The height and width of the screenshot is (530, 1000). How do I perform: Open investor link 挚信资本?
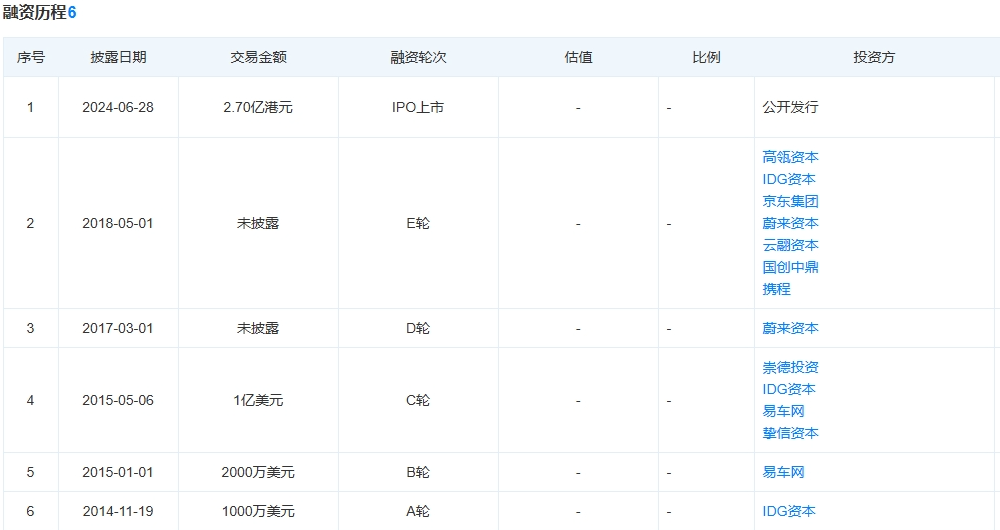(790, 433)
